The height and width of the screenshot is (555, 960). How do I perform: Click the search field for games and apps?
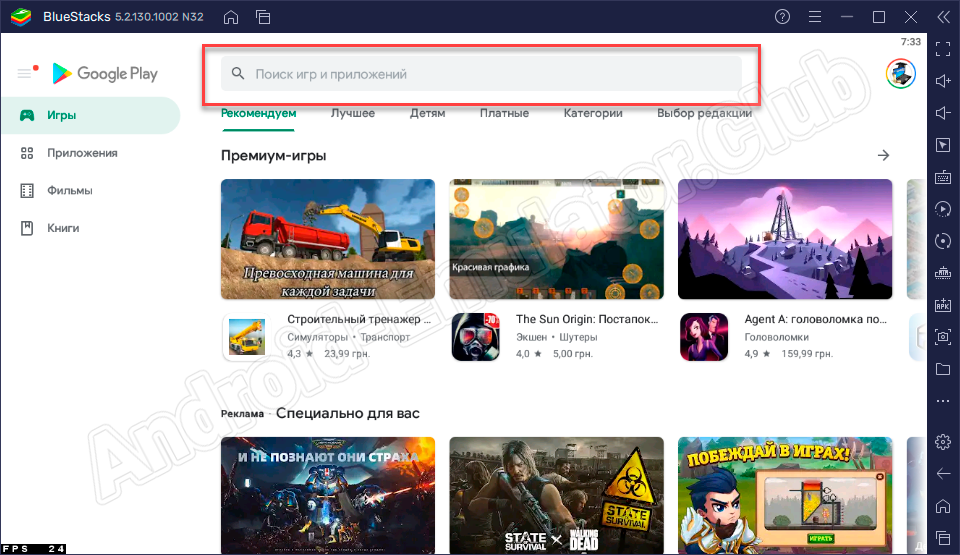click(480, 74)
